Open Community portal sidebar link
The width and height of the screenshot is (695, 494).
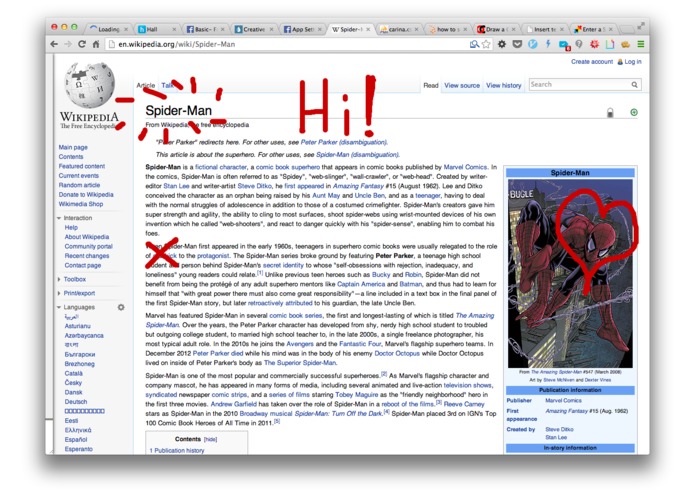(89, 246)
